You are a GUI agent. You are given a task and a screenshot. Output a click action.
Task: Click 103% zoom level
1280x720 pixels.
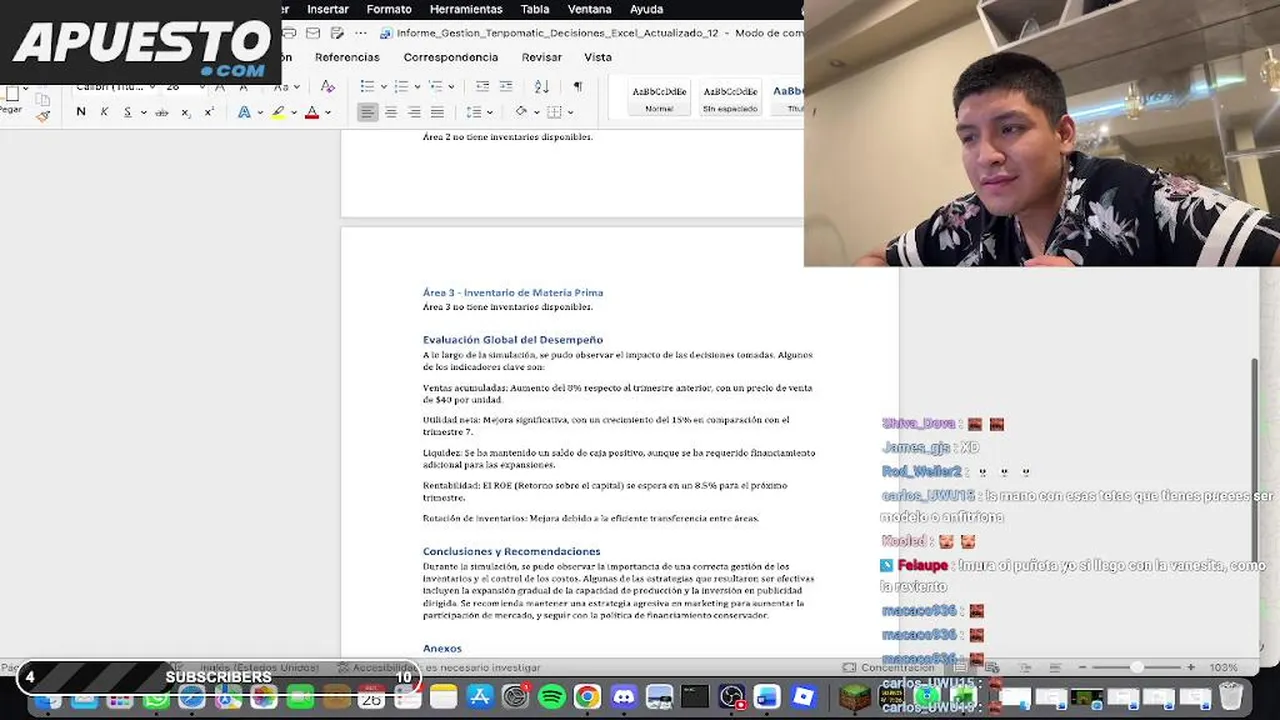[1223, 667]
